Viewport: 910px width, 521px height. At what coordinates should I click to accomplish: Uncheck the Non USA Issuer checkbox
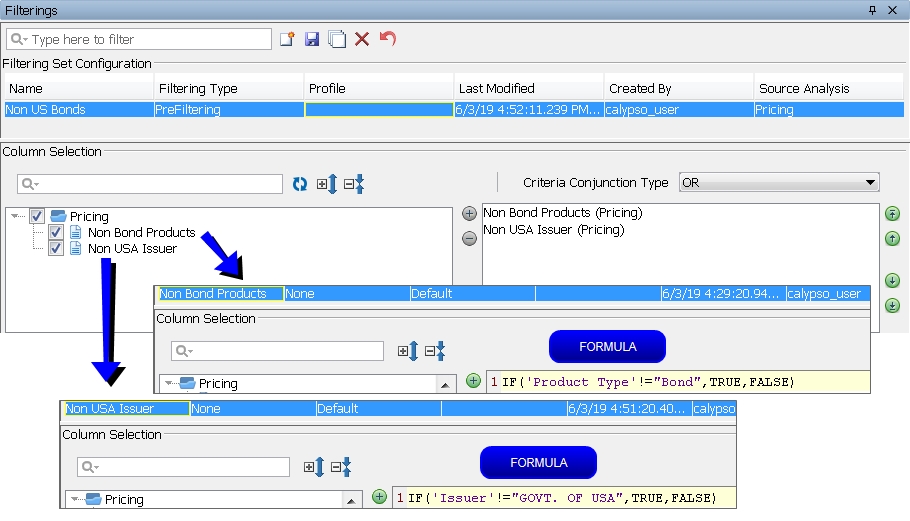pos(56,248)
